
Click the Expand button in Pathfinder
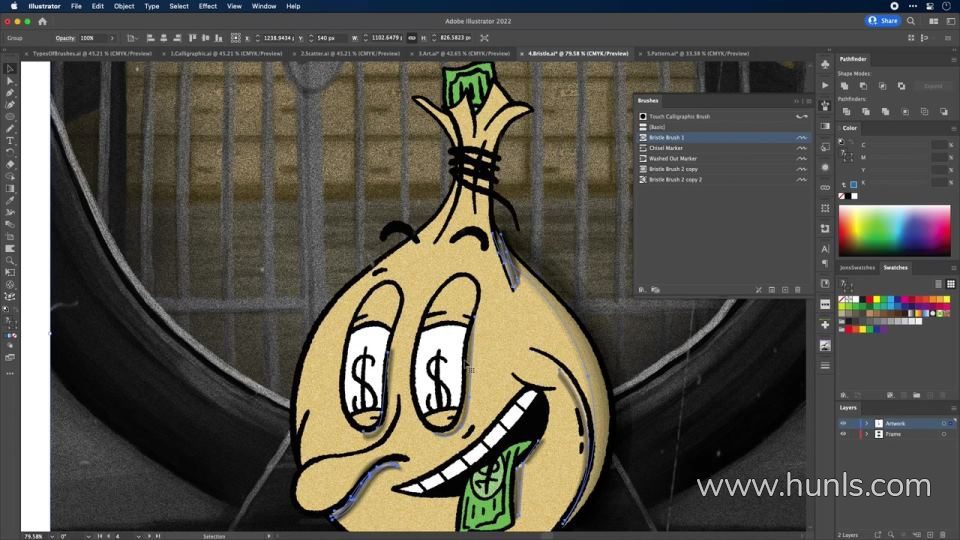(933, 86)
